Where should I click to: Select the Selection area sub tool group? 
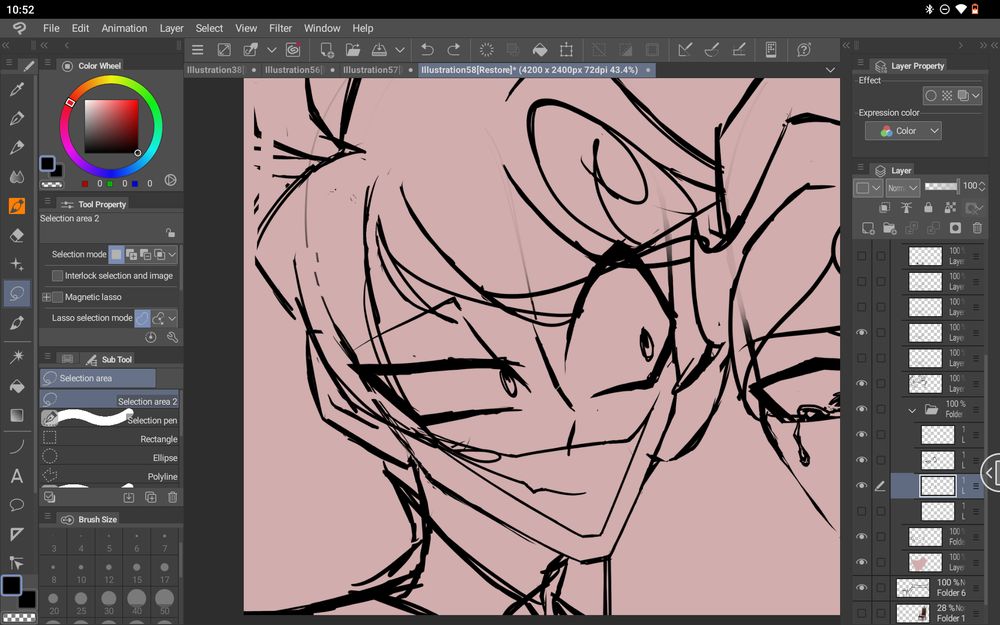[x=98, y=378]
